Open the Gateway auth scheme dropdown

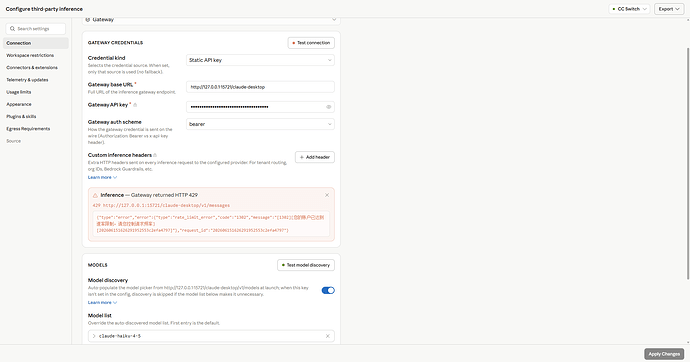point(260,124)
